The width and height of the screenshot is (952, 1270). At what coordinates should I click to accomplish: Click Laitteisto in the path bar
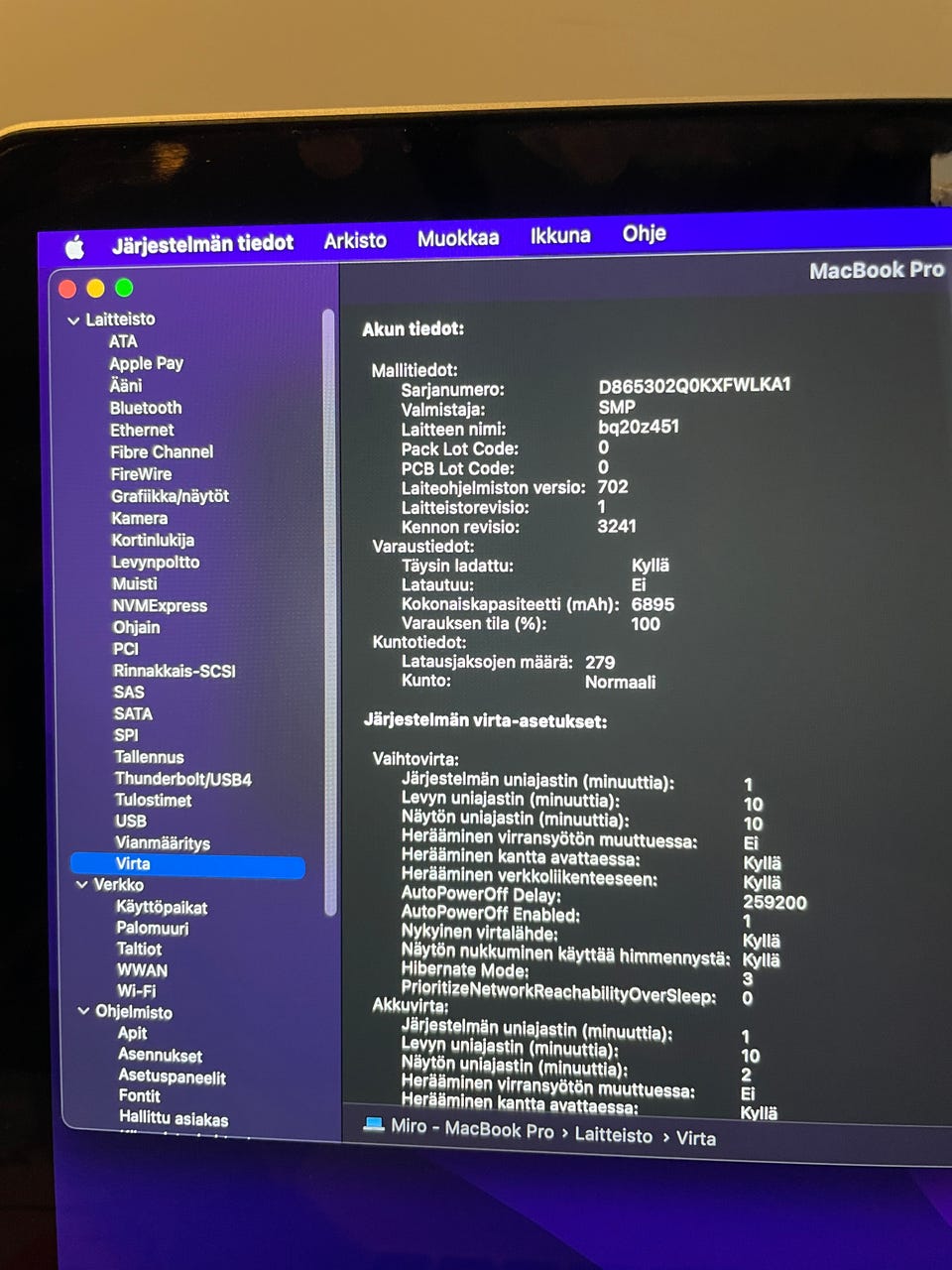614,1135
